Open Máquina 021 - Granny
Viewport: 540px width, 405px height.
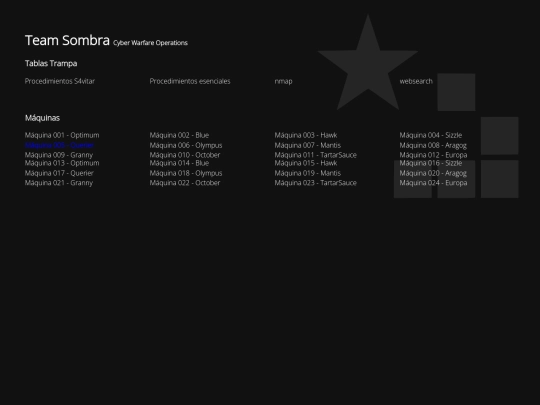[59, 183]
